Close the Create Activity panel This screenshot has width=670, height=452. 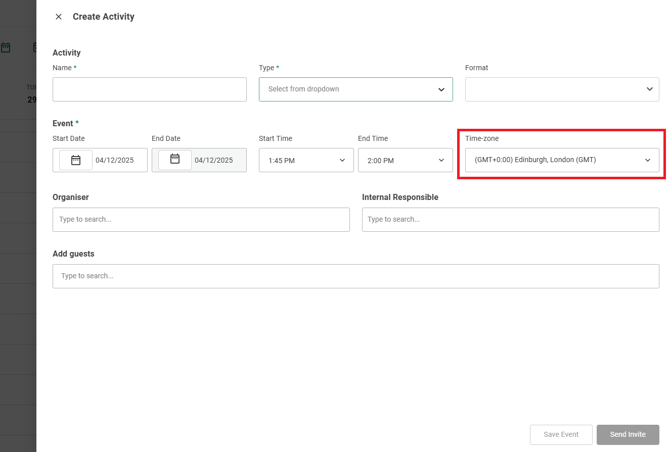(58, 17)
